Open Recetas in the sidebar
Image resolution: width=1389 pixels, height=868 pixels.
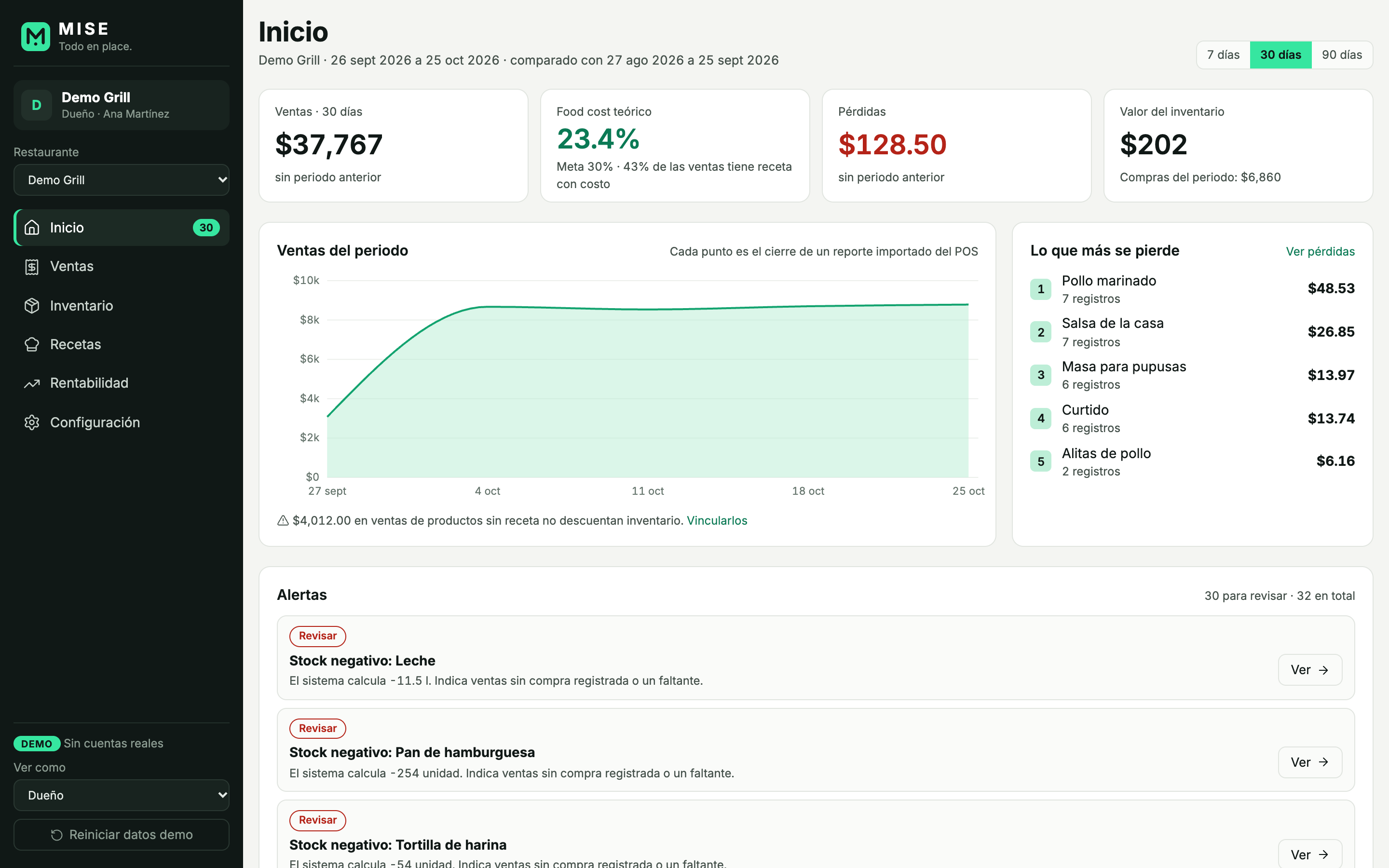(122, 344)
